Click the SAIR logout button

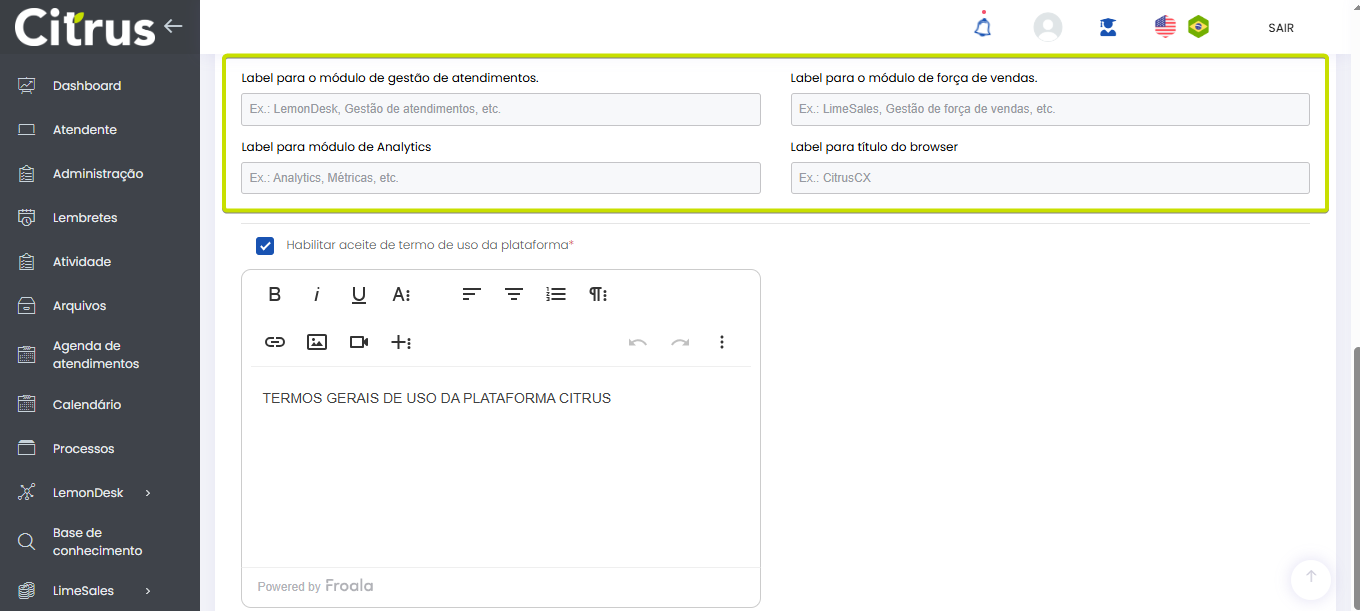(x=1281, y=28)
